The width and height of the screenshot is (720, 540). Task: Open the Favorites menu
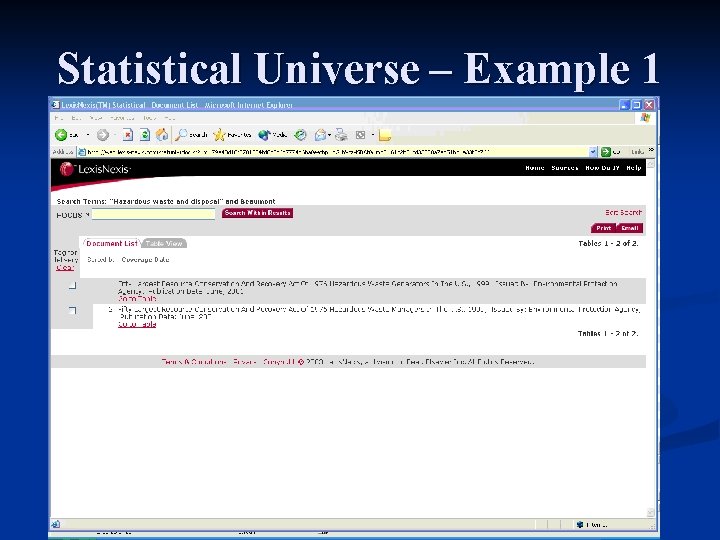point(122,118)
